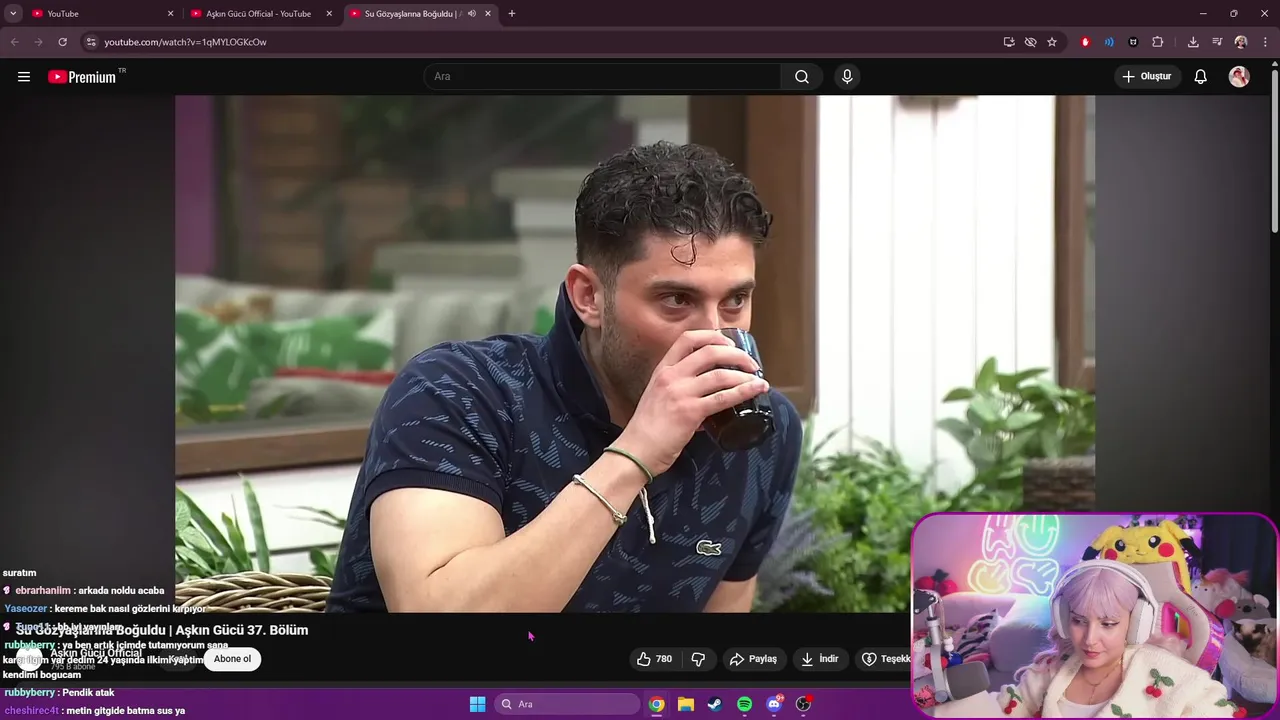Start voice search with the microphone icon
1280x720 pixels.
tap(847, 77)
